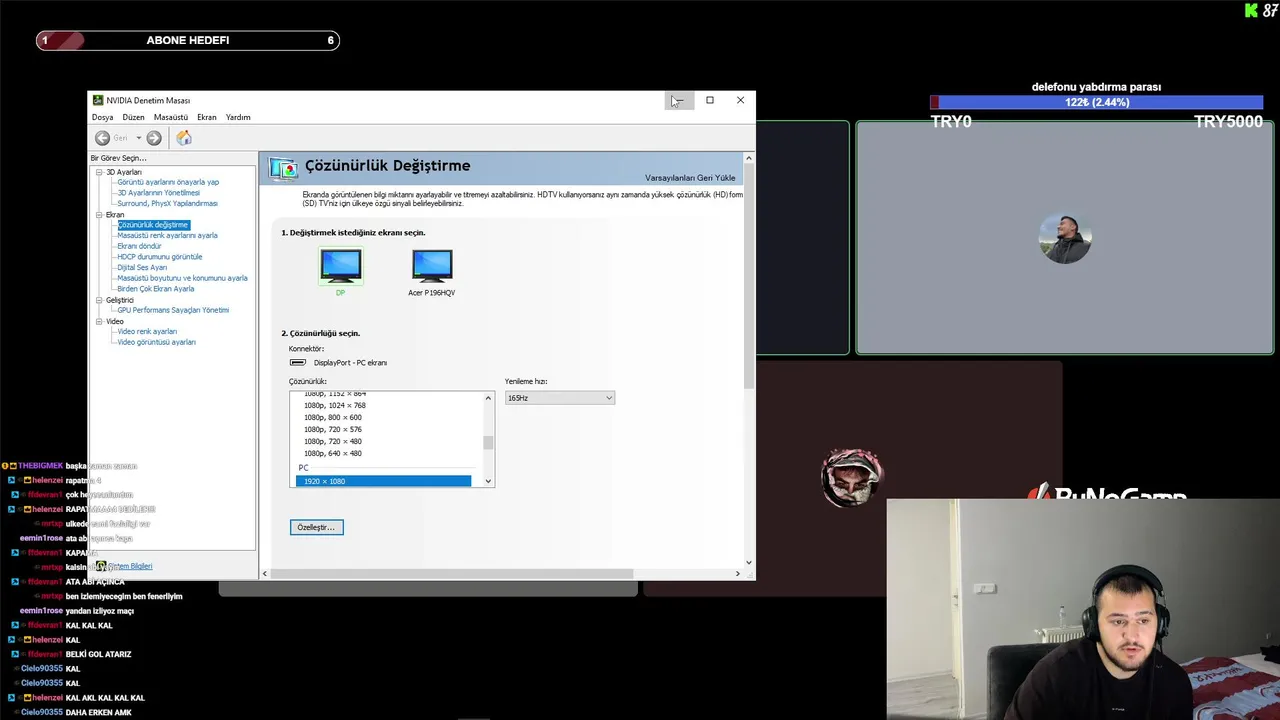Open the Yenileme hızı 165Hz dropdown

(559, 398)
